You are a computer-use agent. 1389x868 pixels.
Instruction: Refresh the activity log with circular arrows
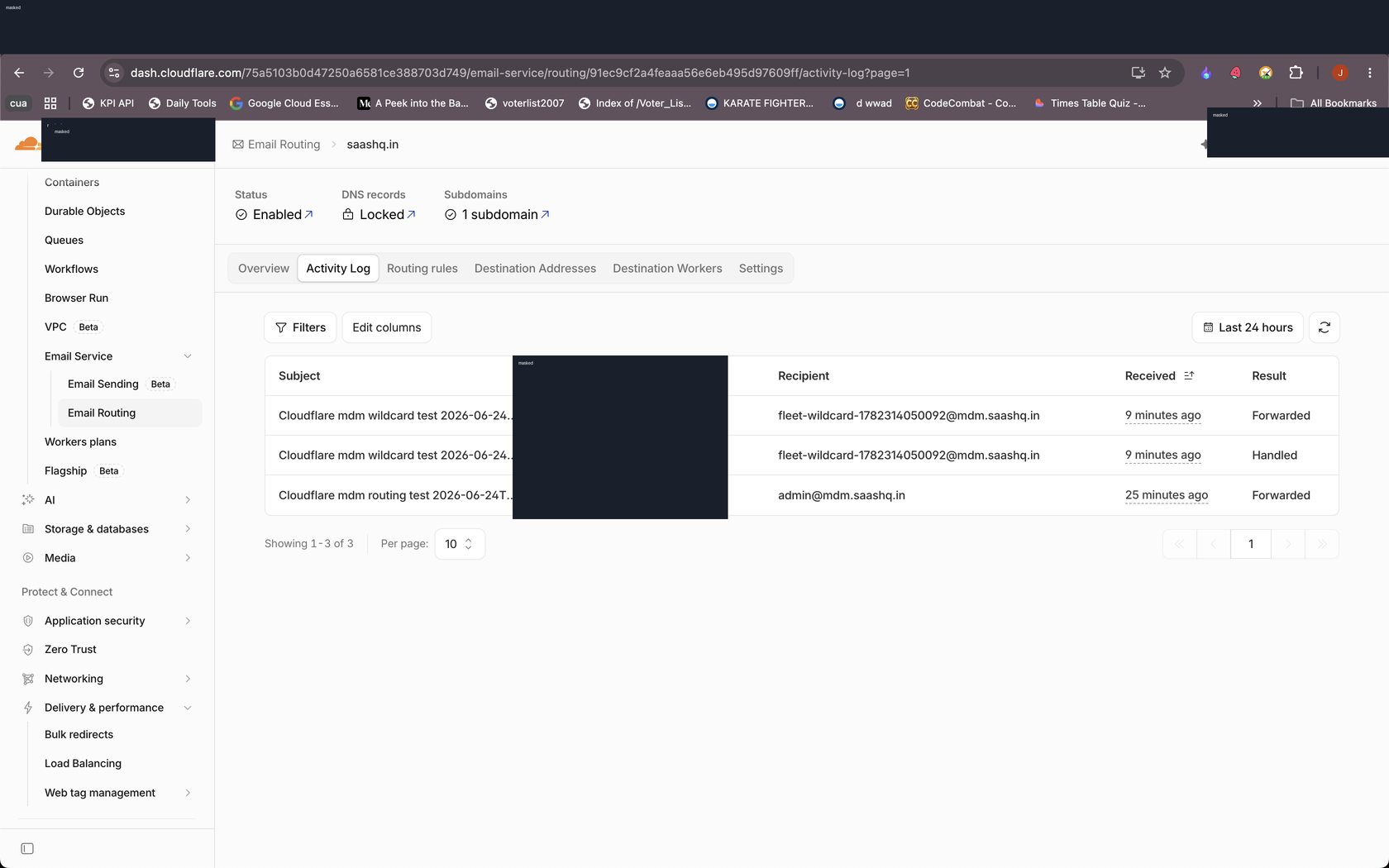tap(1325, 327)
